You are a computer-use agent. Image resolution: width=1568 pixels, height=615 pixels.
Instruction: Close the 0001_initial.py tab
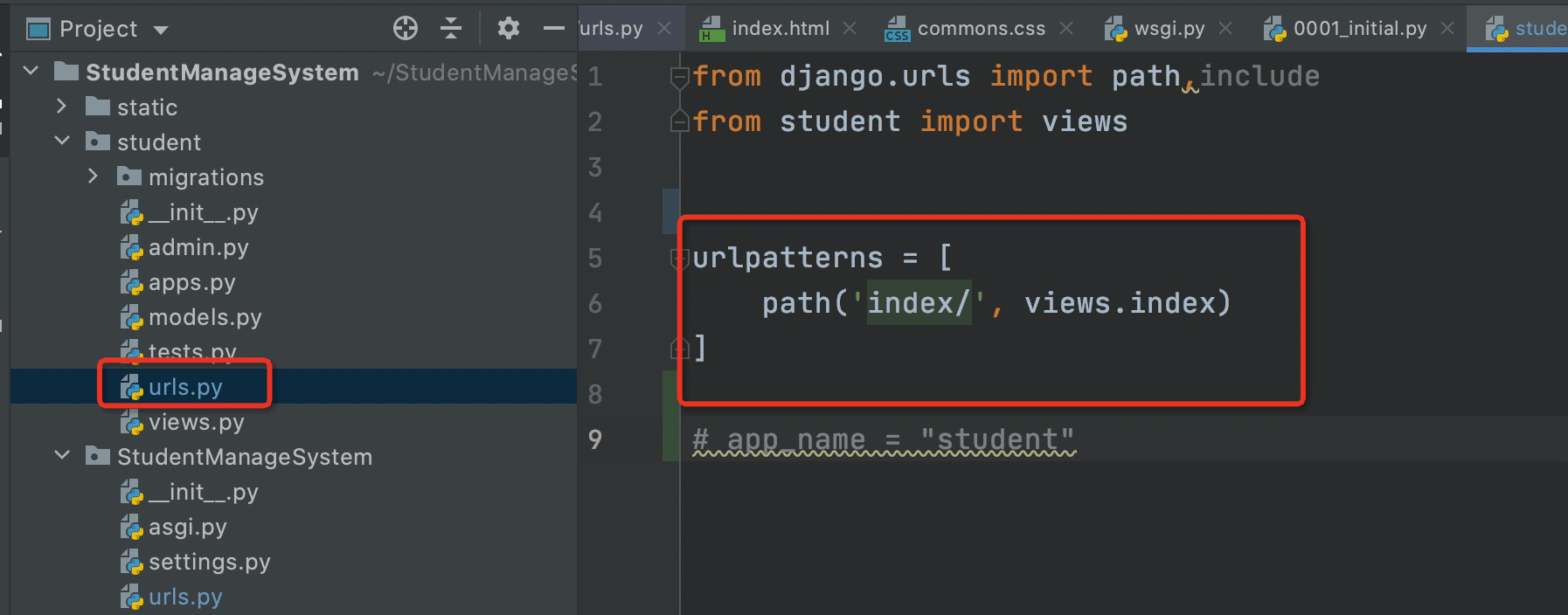coord(1447,29)
